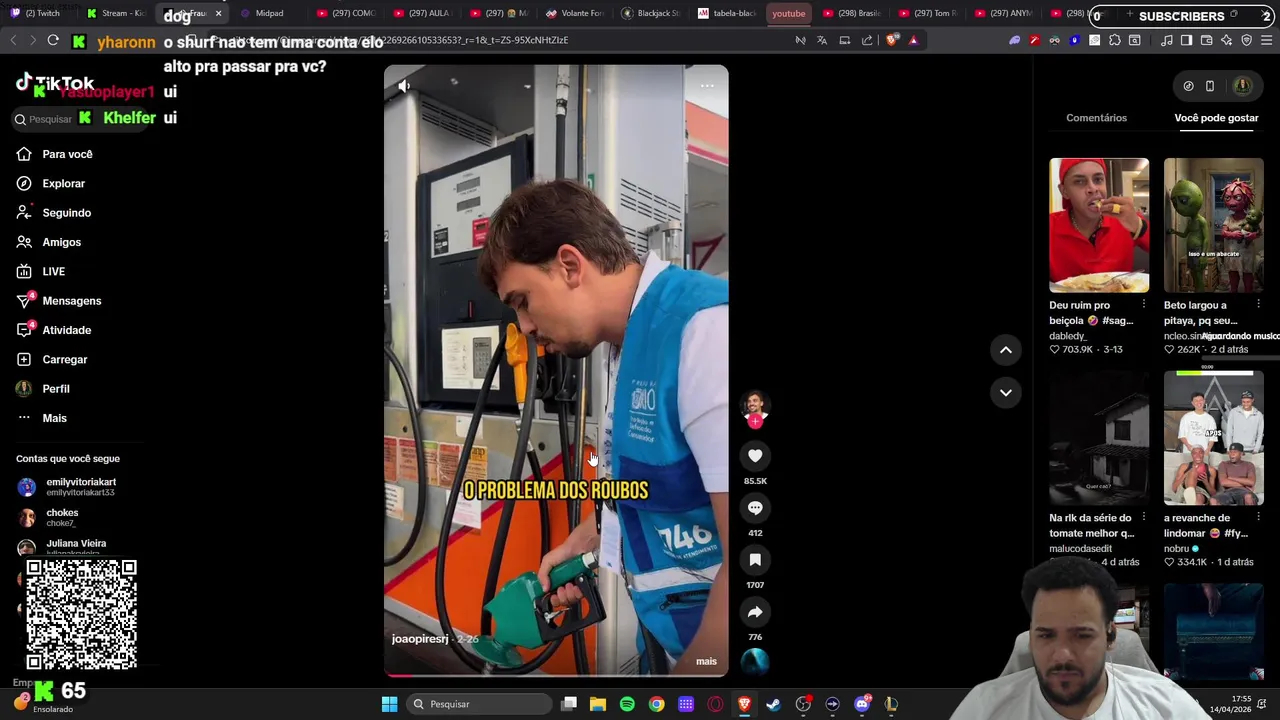Open the music note media control icon
This screenshot has width=1280, height=720.
point(1167,40)
